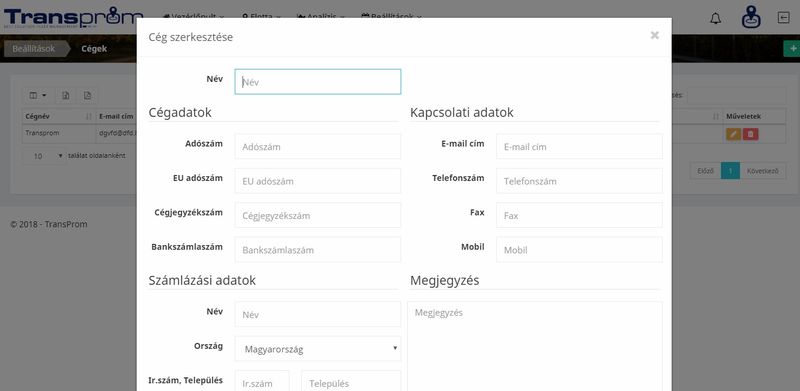Click the logout arrow icon
800x391 pixels.
[x=783, y=18]
